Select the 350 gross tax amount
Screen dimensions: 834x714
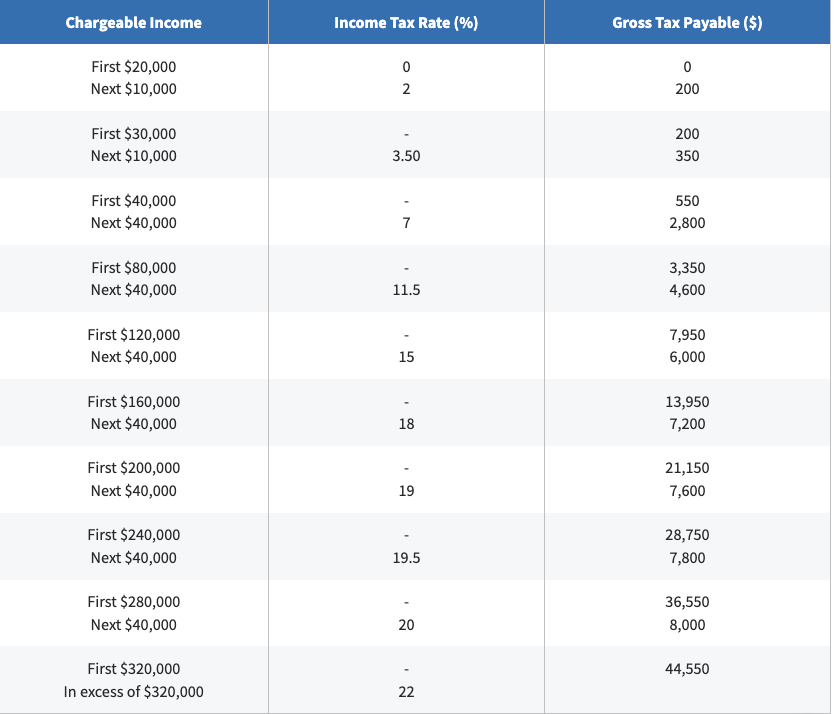[x=687, y=156]
